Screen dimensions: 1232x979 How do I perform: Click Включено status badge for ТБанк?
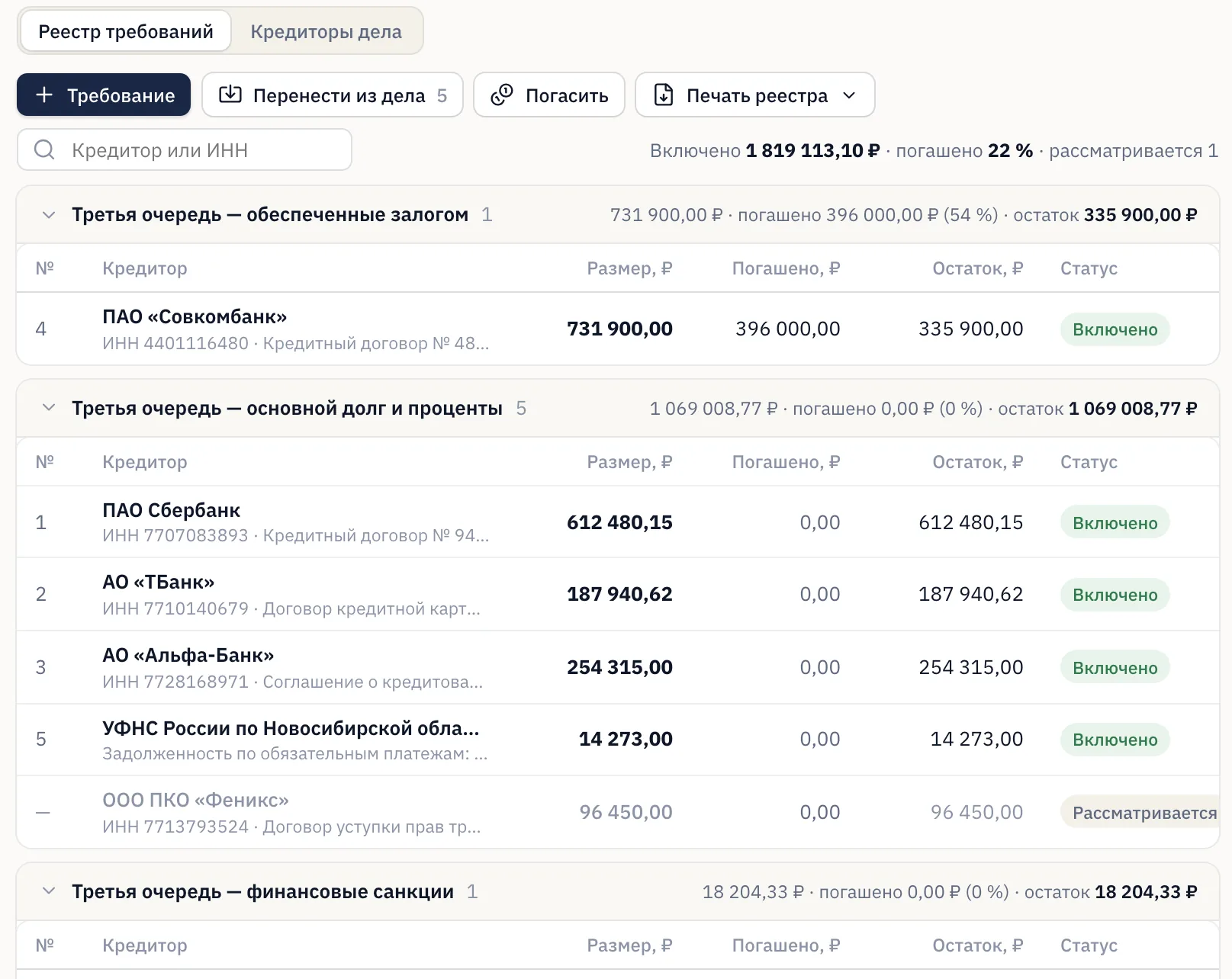click(1115, 595)
